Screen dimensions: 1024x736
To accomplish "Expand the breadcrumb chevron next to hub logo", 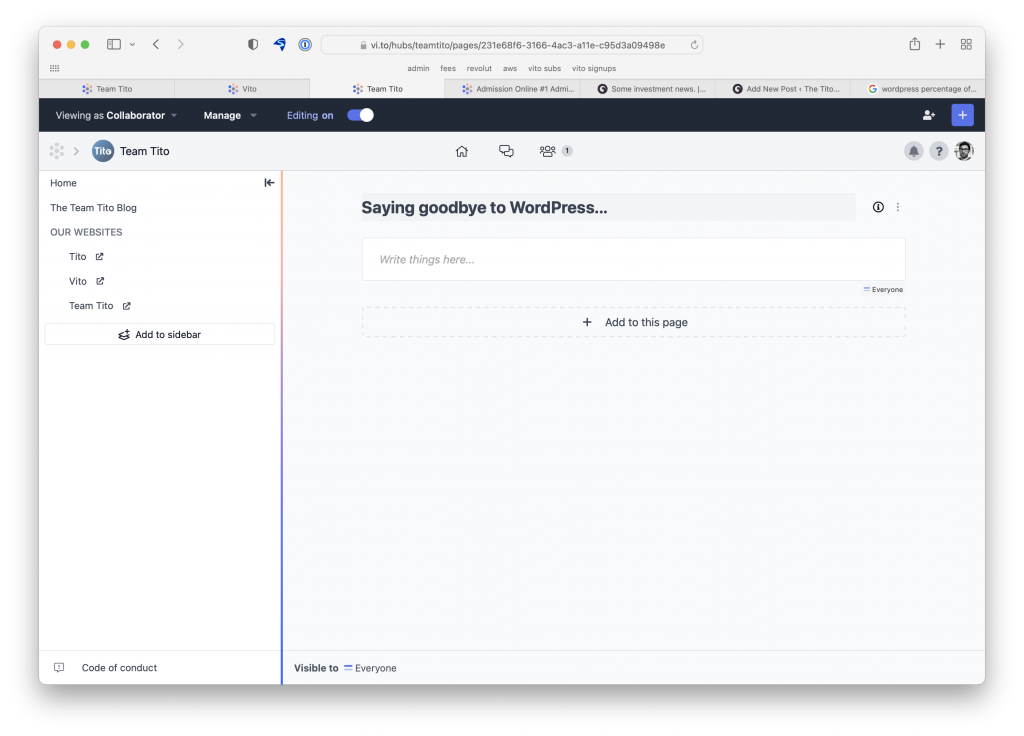I will (x=76, y=152).
